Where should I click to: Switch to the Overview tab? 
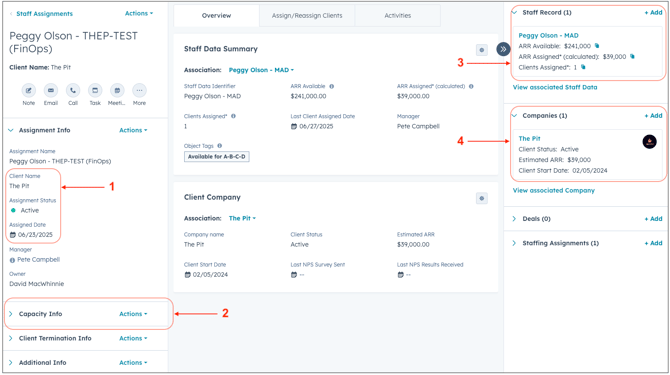point(216,15)
